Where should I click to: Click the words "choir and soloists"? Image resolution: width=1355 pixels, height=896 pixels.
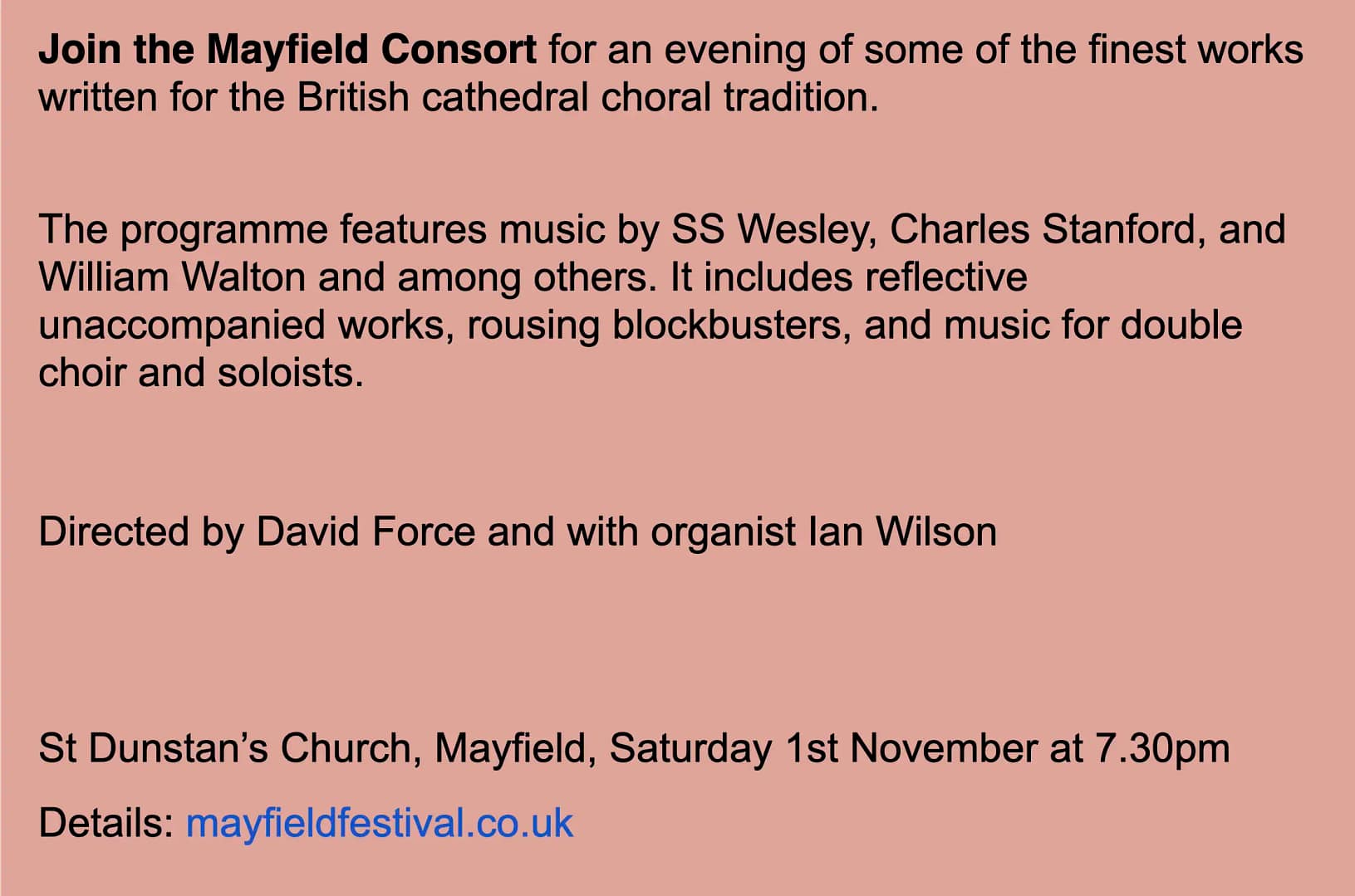201,374
